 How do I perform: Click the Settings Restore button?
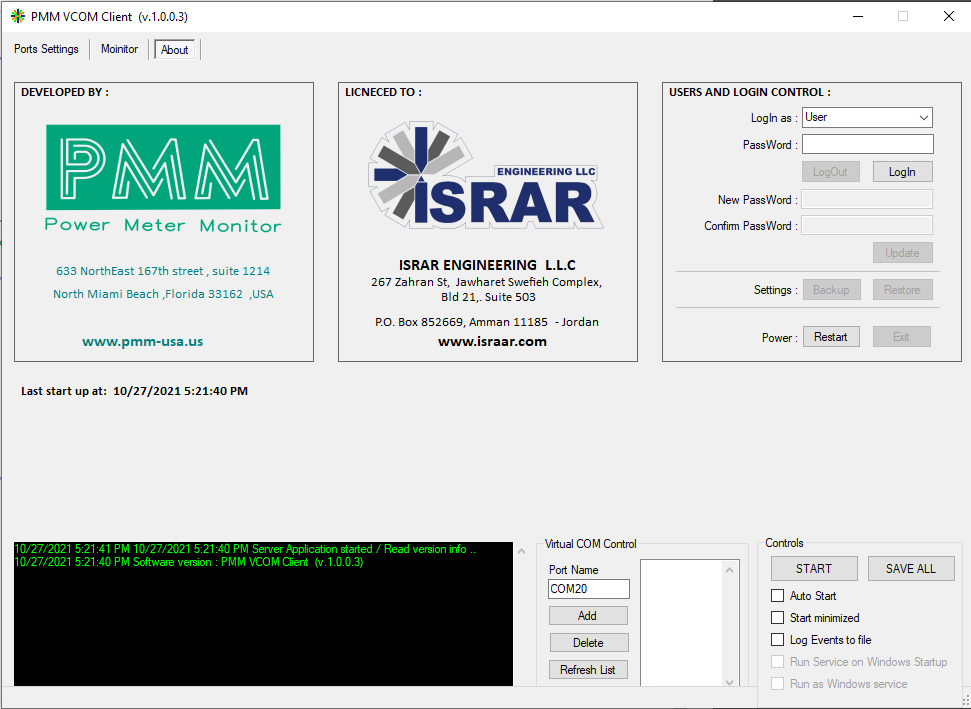(902, 289)
